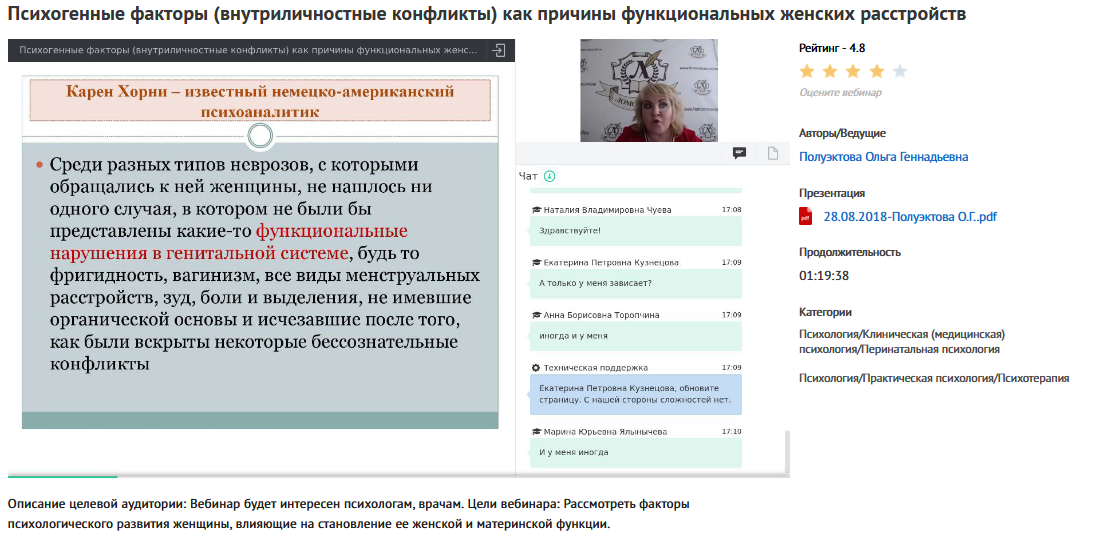Click the Карен Хорни slide title box
This screenshot has height=548, width=1114.
click(260, 102)
